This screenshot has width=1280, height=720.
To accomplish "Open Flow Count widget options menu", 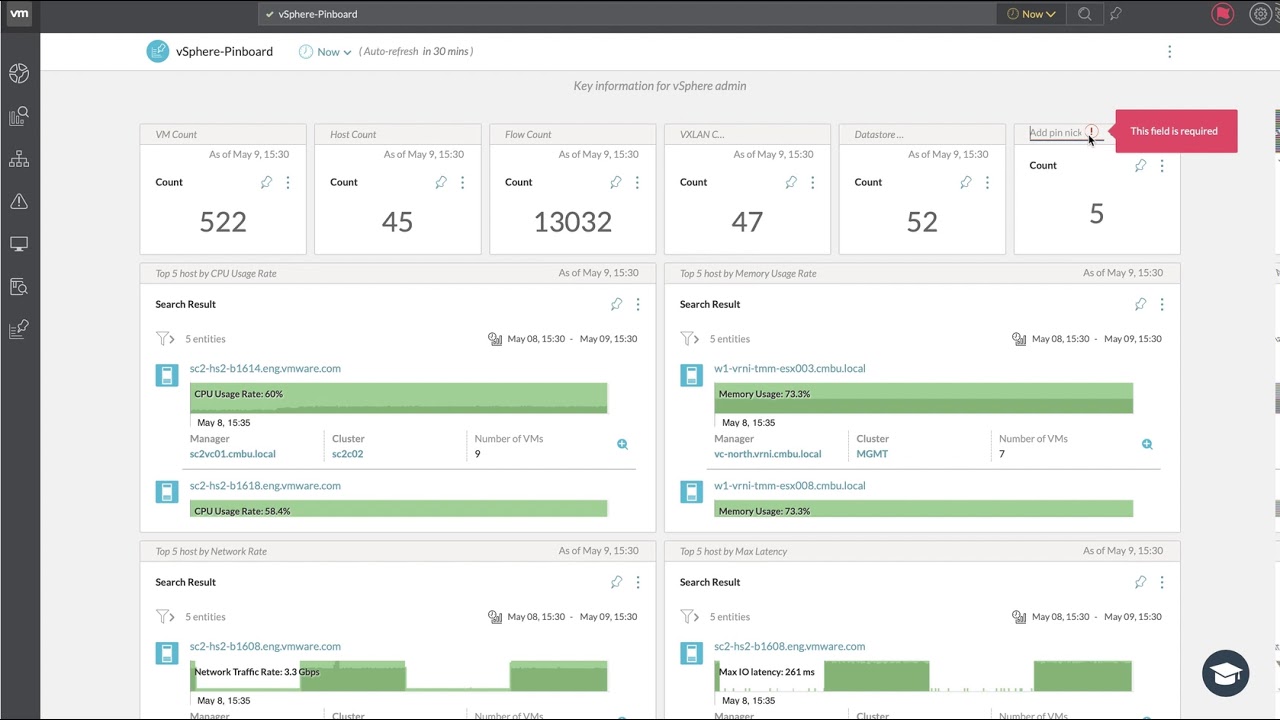I will (x=637, y=182).
